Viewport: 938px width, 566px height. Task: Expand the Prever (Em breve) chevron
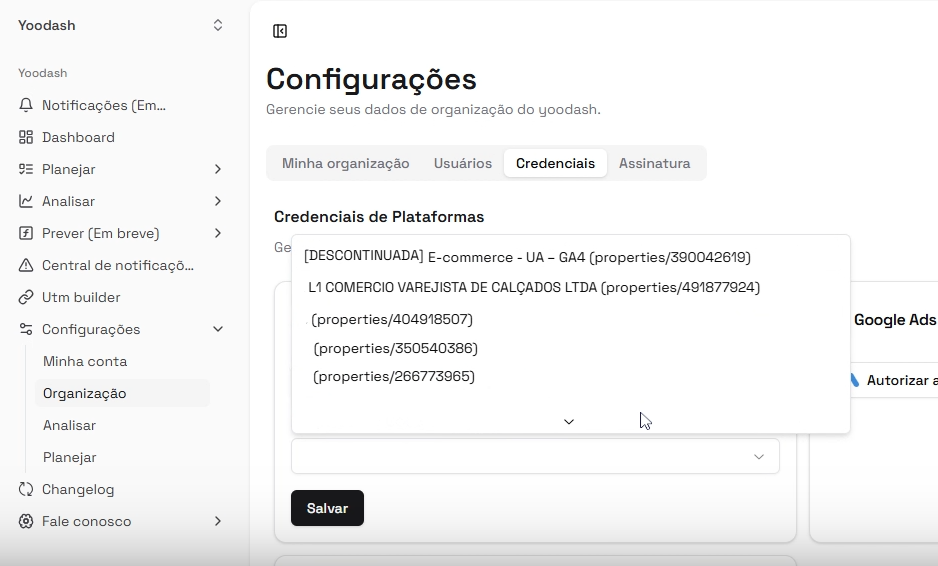coord(218,233)
